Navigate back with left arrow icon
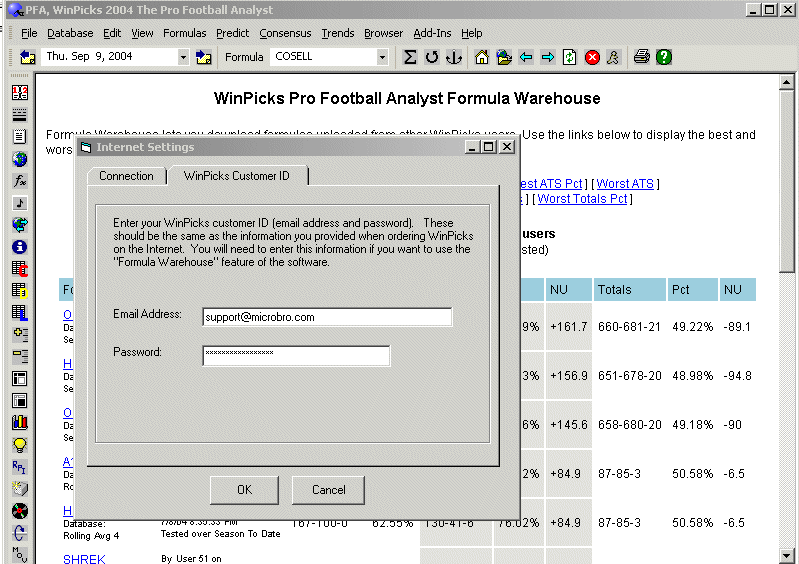The width and height of the screenshot is (799, 564). [526, 57]
